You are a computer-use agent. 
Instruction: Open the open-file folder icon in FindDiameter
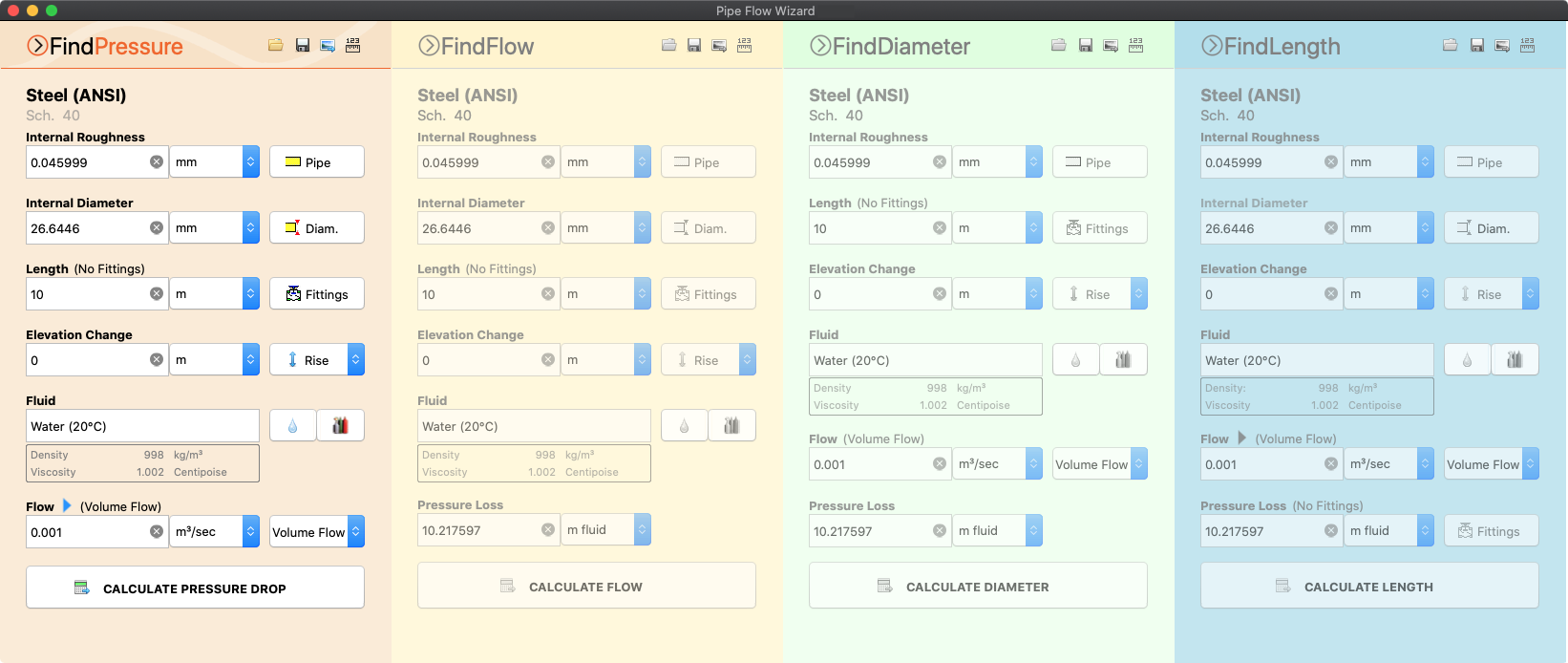(1059, 45)
